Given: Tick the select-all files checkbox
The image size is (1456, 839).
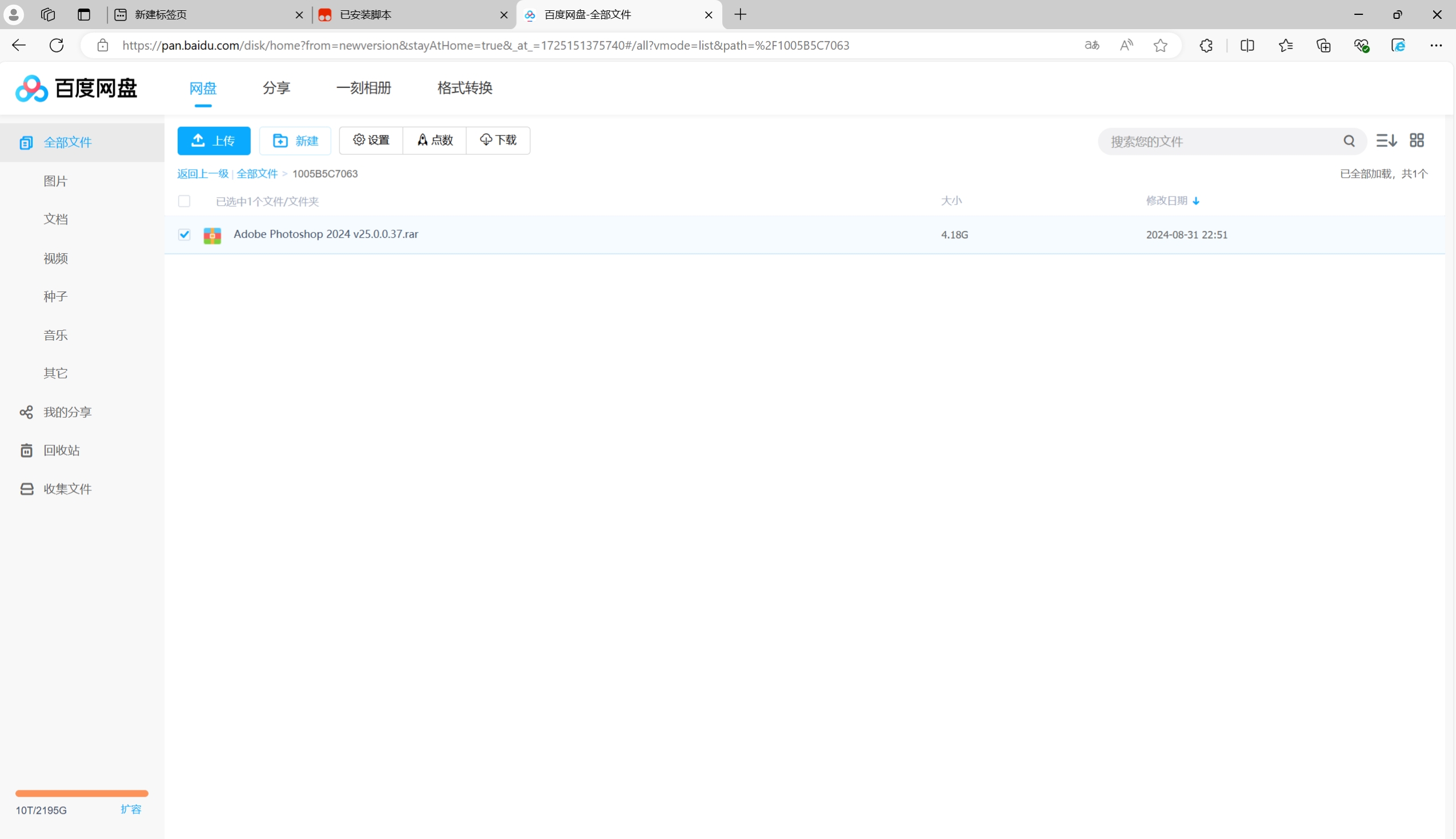Looking at the screenshot, I should pyautogui.click(x=185, y=201).
